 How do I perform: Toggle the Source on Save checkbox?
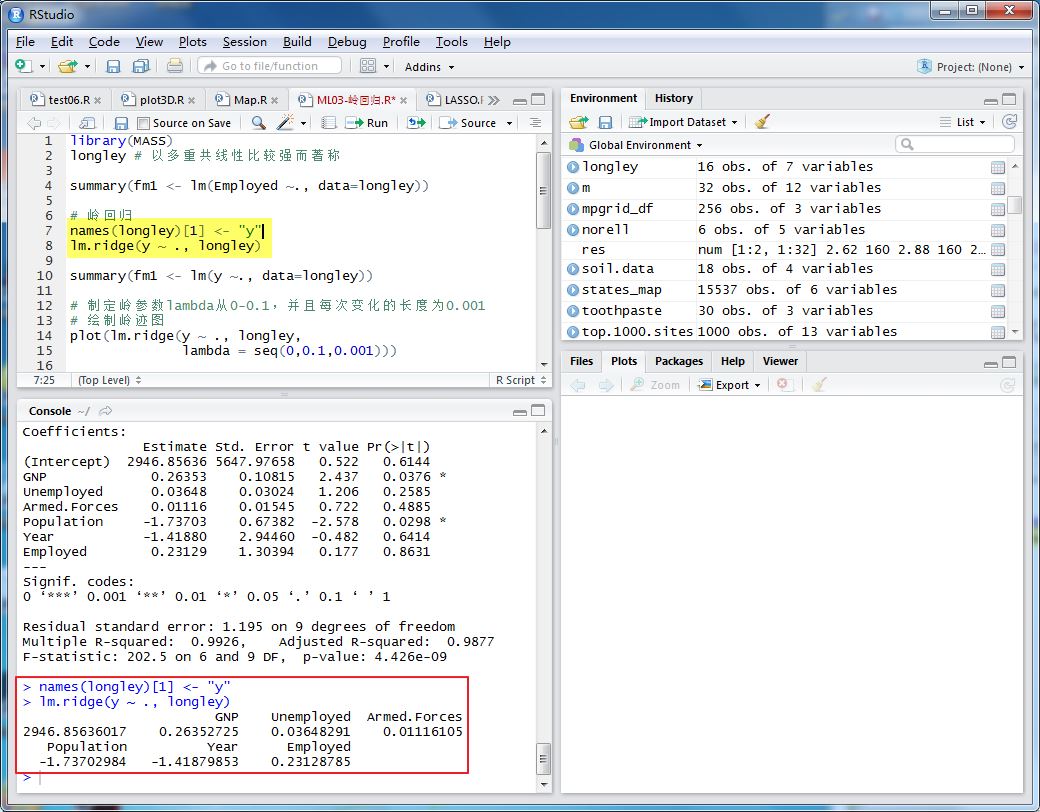(x=144, y=123)
